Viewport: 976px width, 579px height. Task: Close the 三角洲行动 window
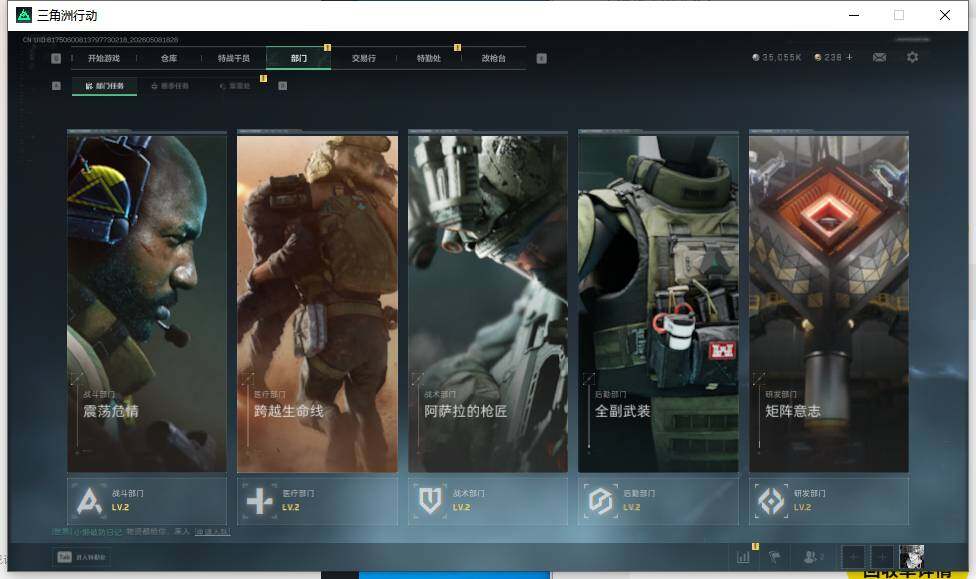(x=945, y=15)
